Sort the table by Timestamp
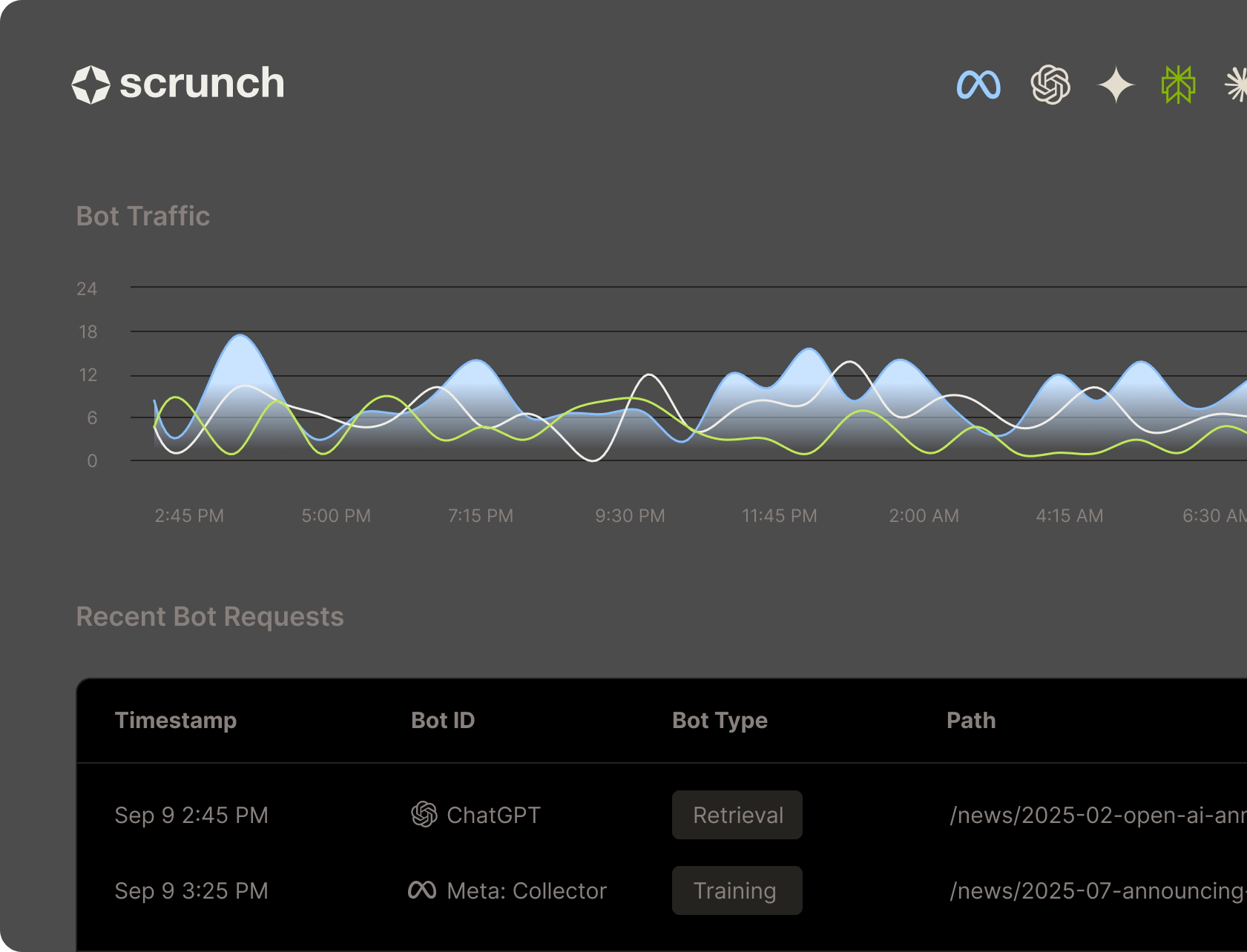Viewport: 1247px width, 952px height. (x=176, y=720)
